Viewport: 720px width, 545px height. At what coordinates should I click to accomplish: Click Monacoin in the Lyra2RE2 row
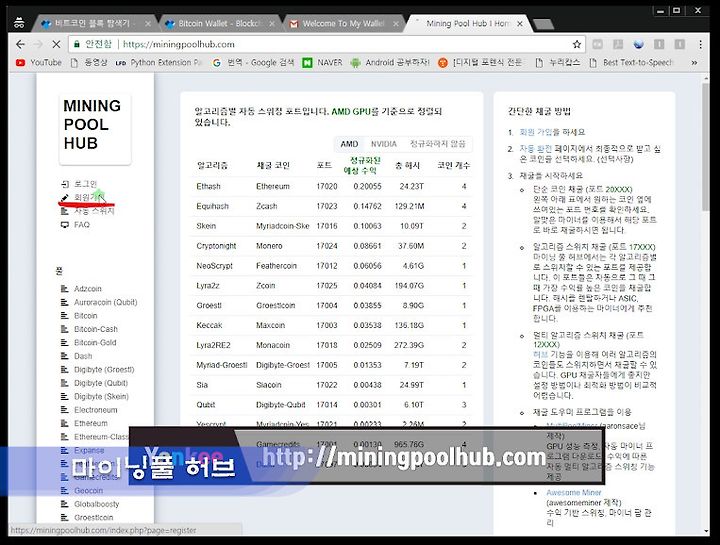273,345
